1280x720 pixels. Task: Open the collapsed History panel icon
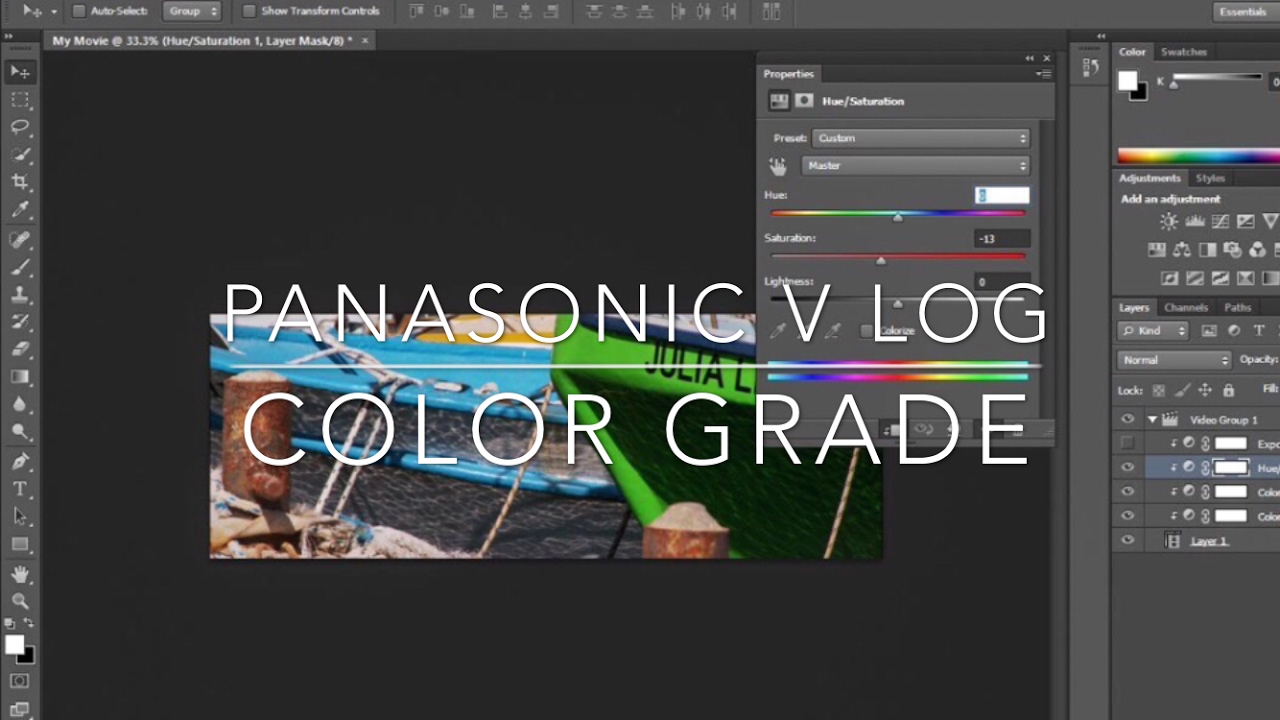point(1090,68)
